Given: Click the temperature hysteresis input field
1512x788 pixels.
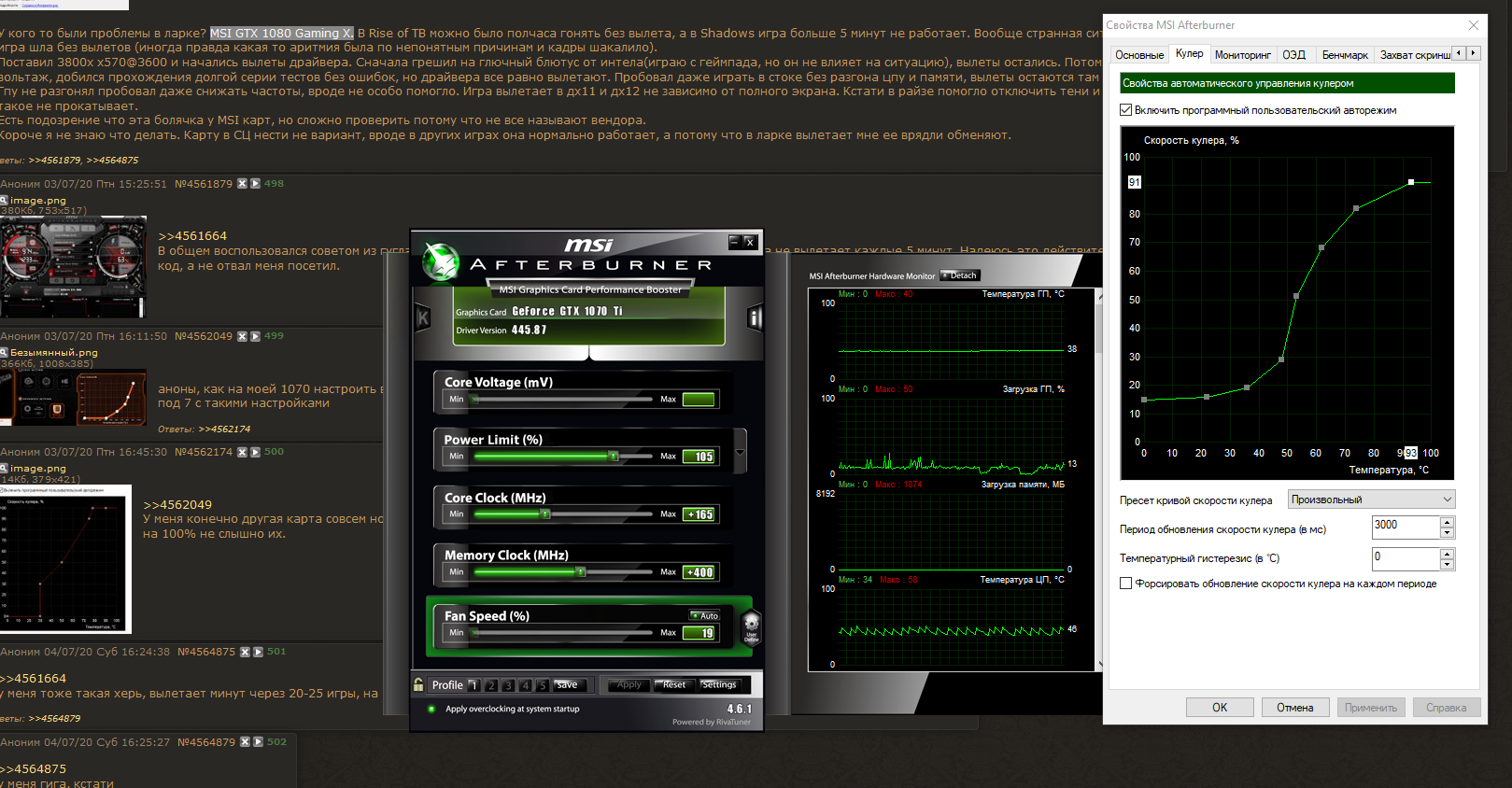Looking at the screenshot, I should click(1406, 558).
